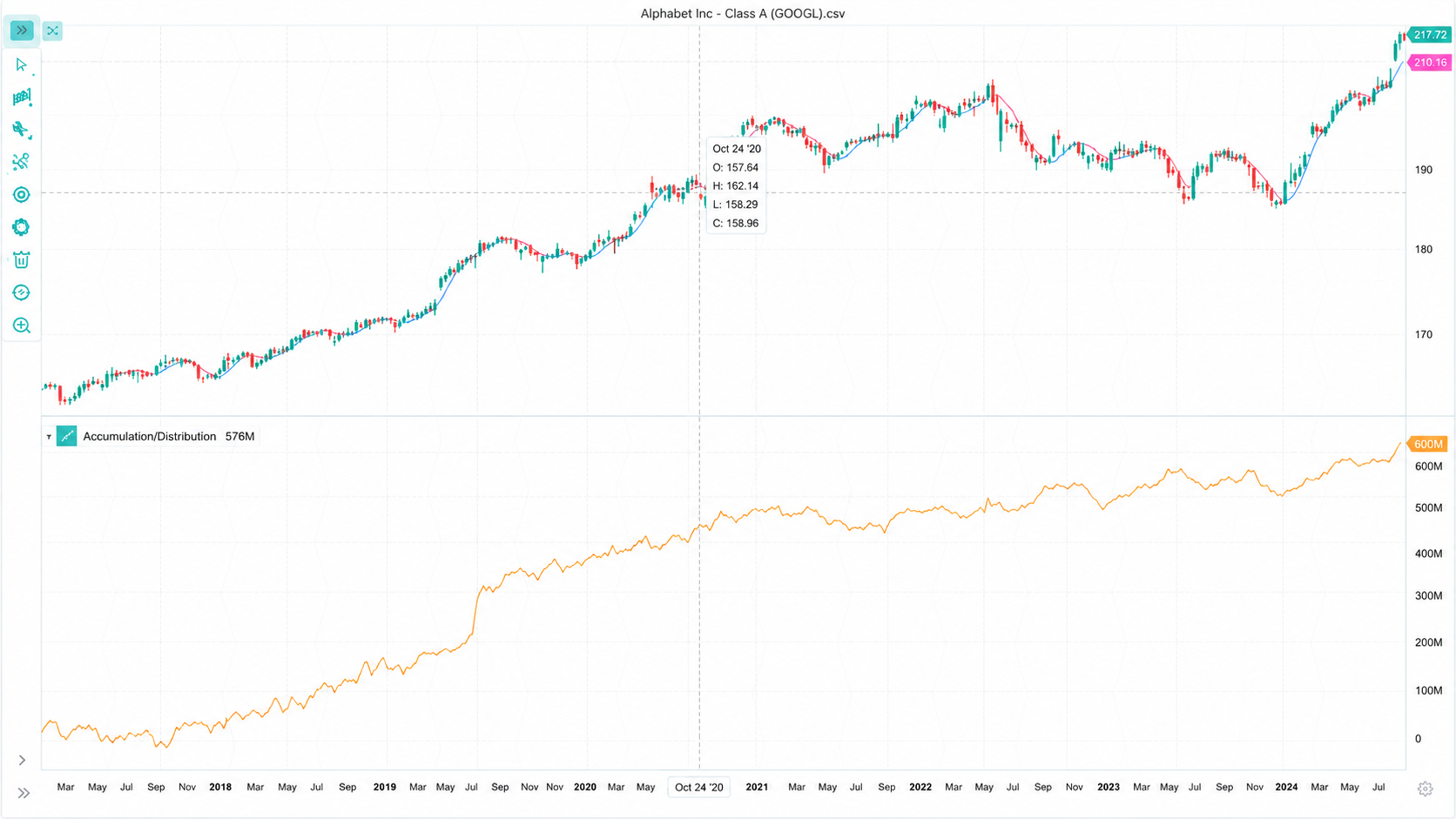Collapse the toolbar with the double-chevron button

pos(22,30)
